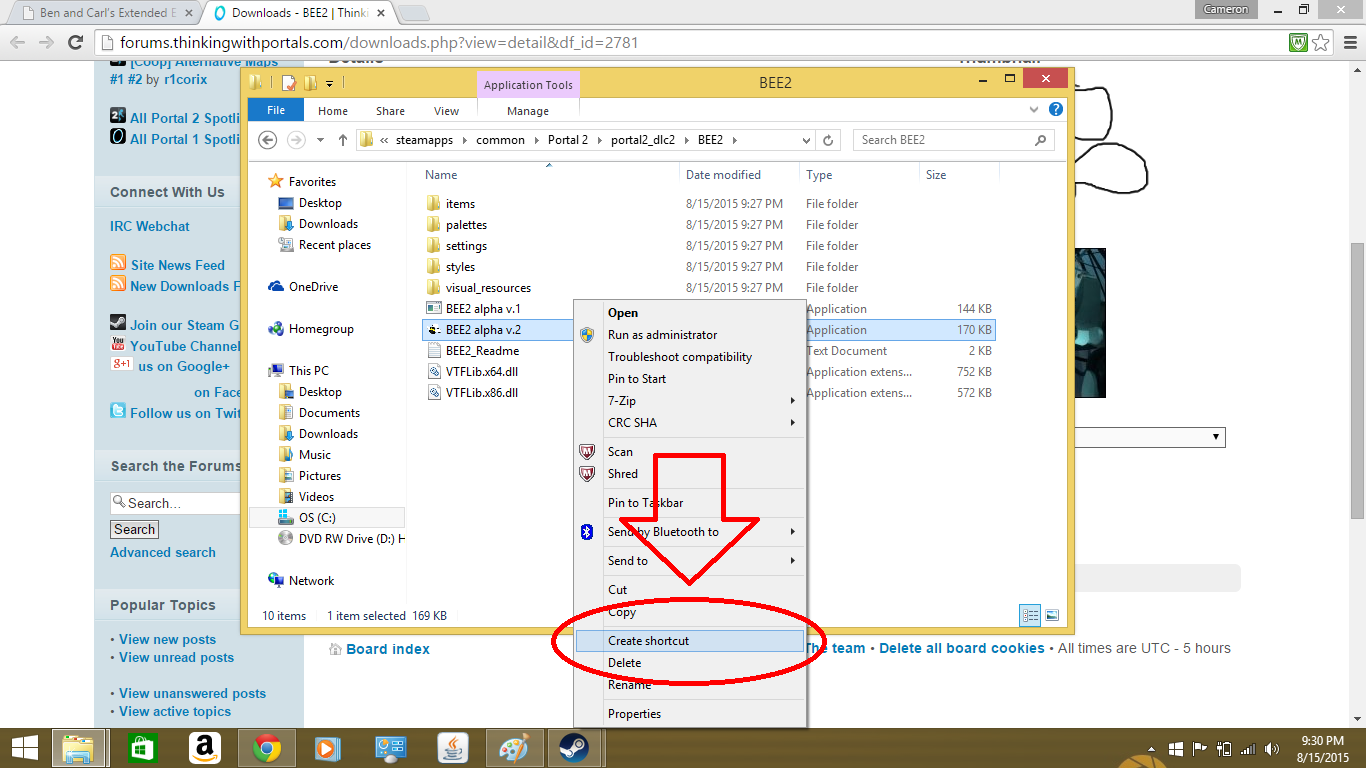The image size is (1366, 768).
Task: Refresh the BEE2 folder listing
Action: 828,140
